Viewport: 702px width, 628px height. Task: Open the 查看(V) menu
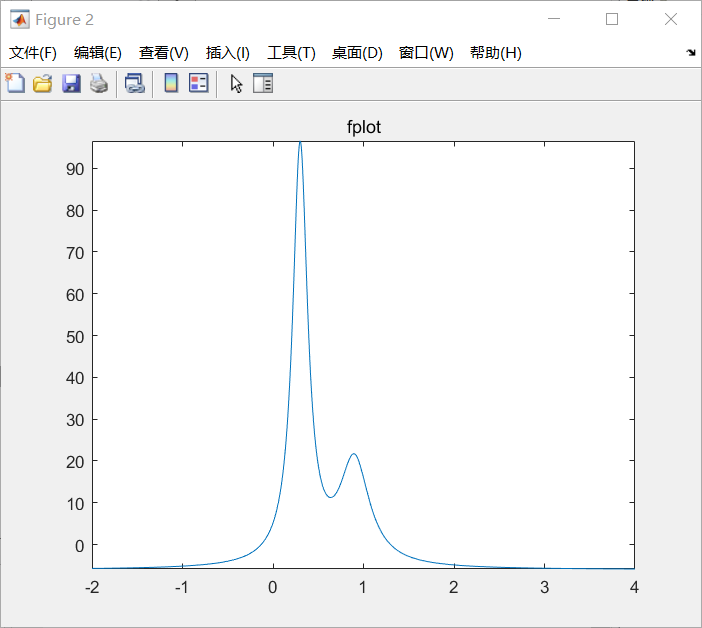[163, 53]
